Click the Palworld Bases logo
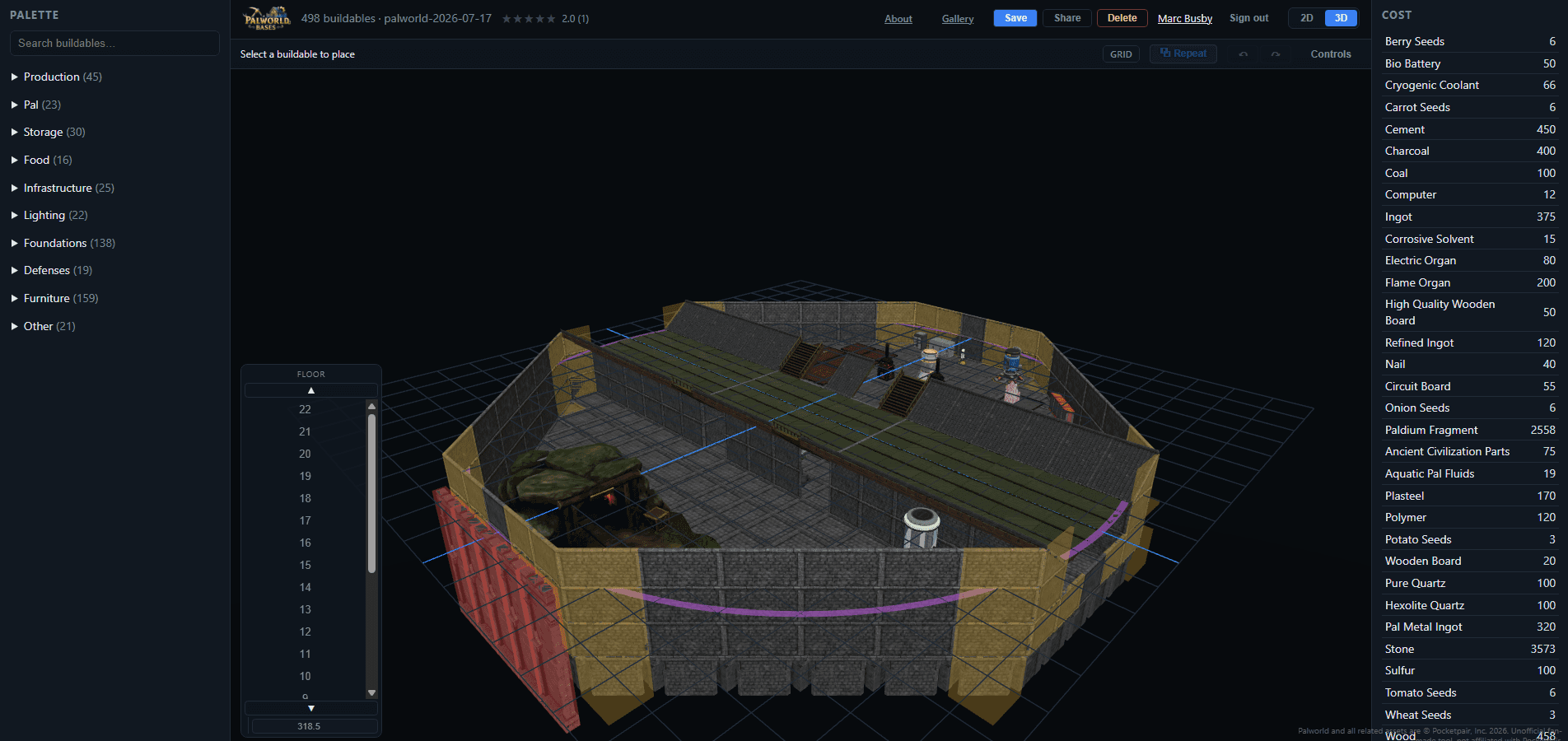 pyautogui.click(x=266, y=18)
